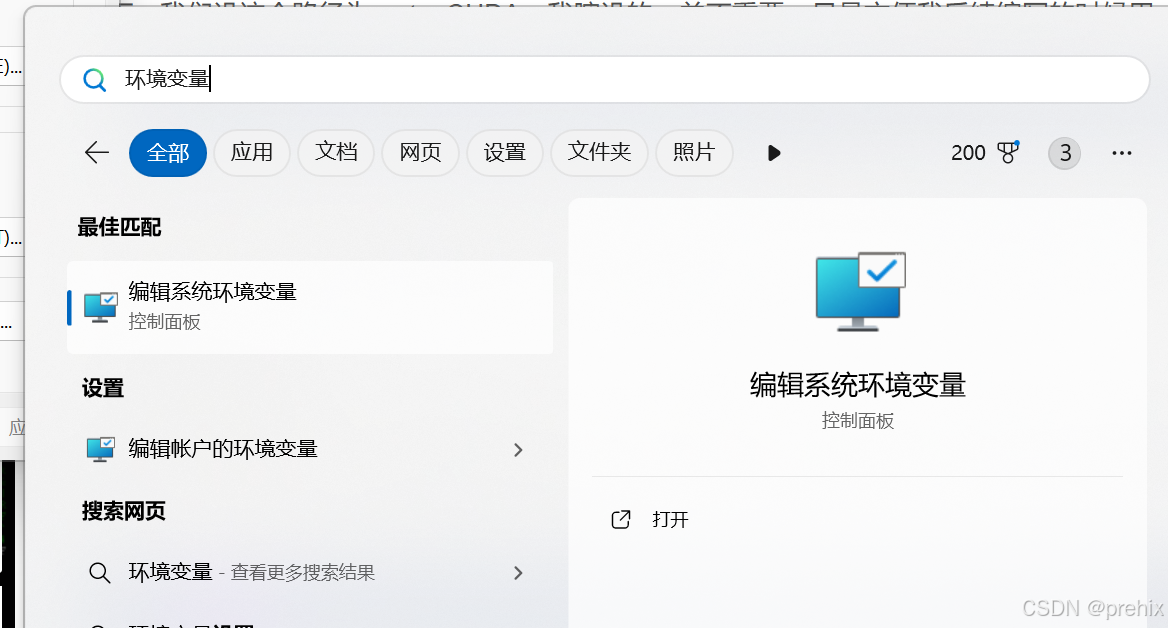Open the three-dot more options menu
The width and height of the screenshot is (1168, 628).
1122,153
